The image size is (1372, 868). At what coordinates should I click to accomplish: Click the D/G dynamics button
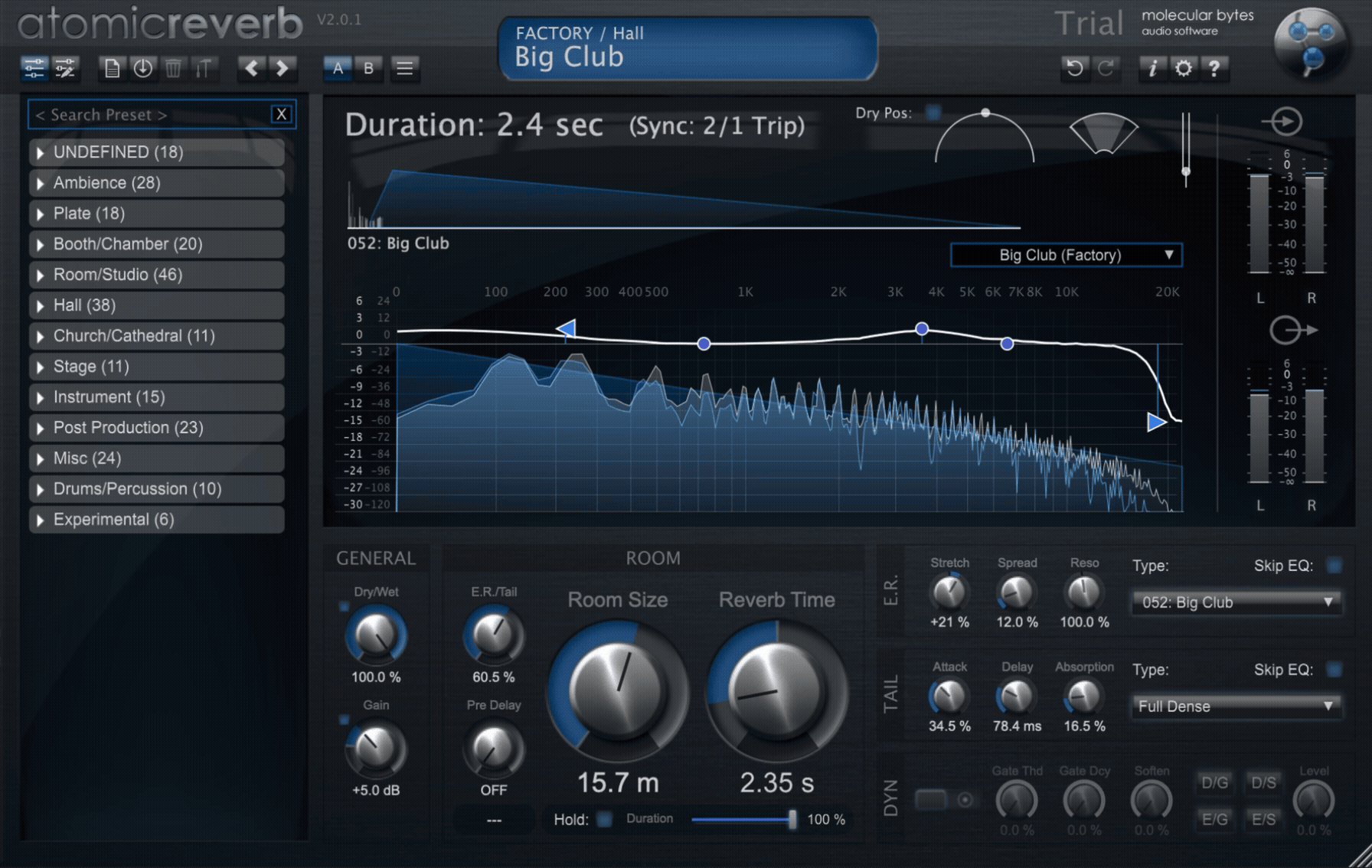[x=1215, y=783]
